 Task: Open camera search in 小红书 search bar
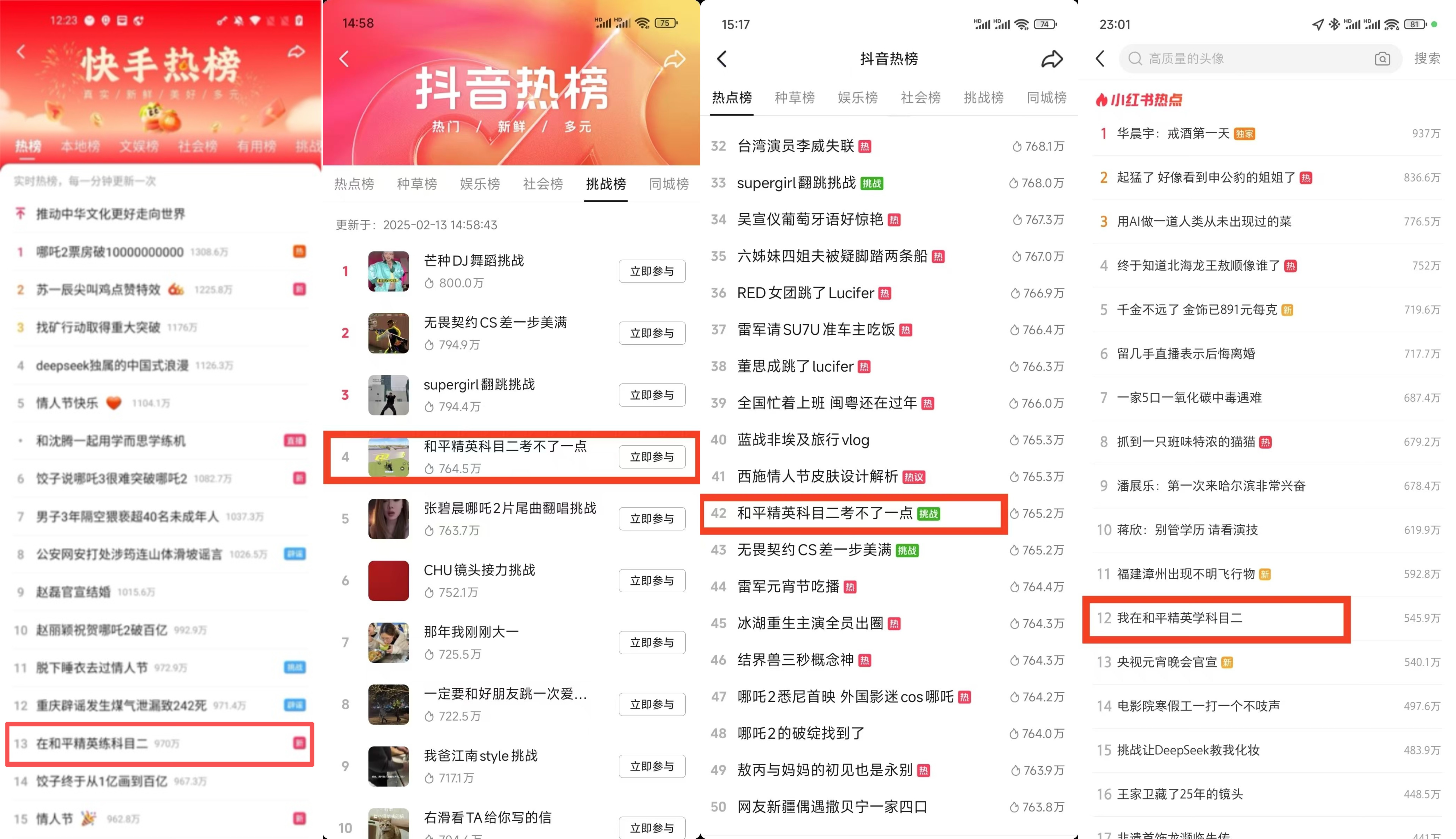[1382, 59]
